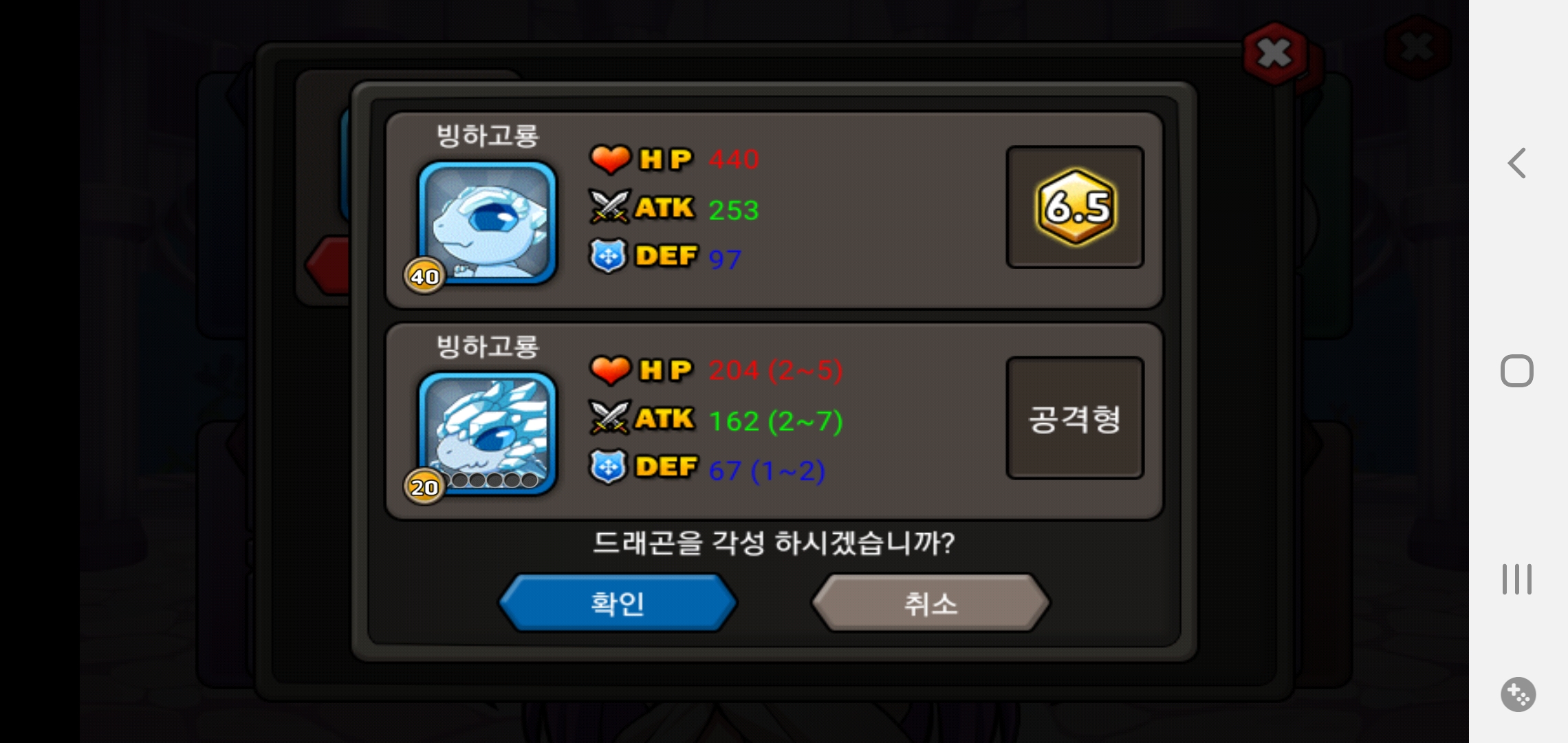Tap the crossed swords ATK icon in the bottom panel
This screenshot has height=743, width=1568.
point(609,418)
